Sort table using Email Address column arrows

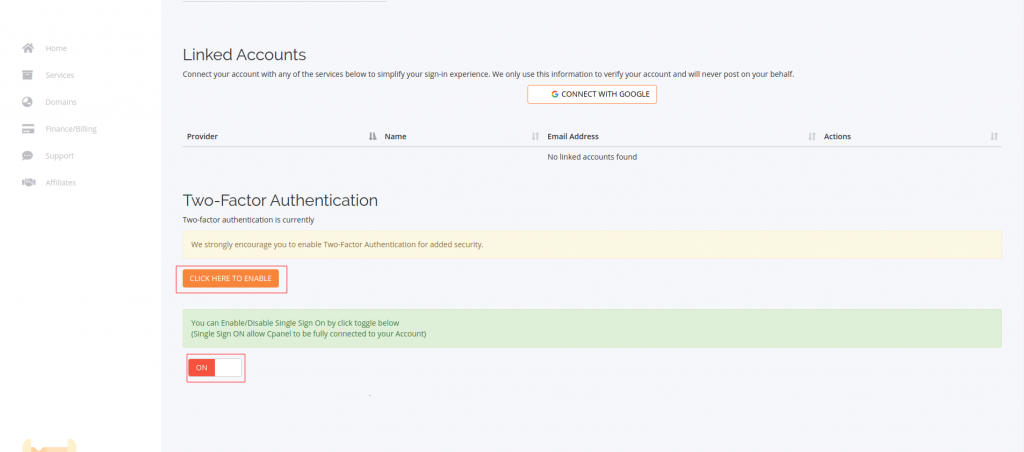[x=811, y=137]
